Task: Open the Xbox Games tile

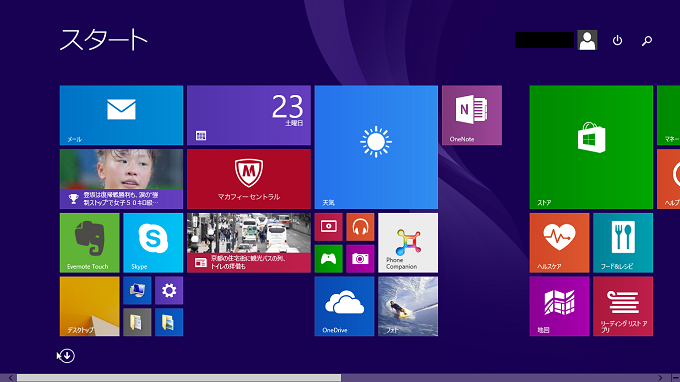Action: [x=328, y=259]
